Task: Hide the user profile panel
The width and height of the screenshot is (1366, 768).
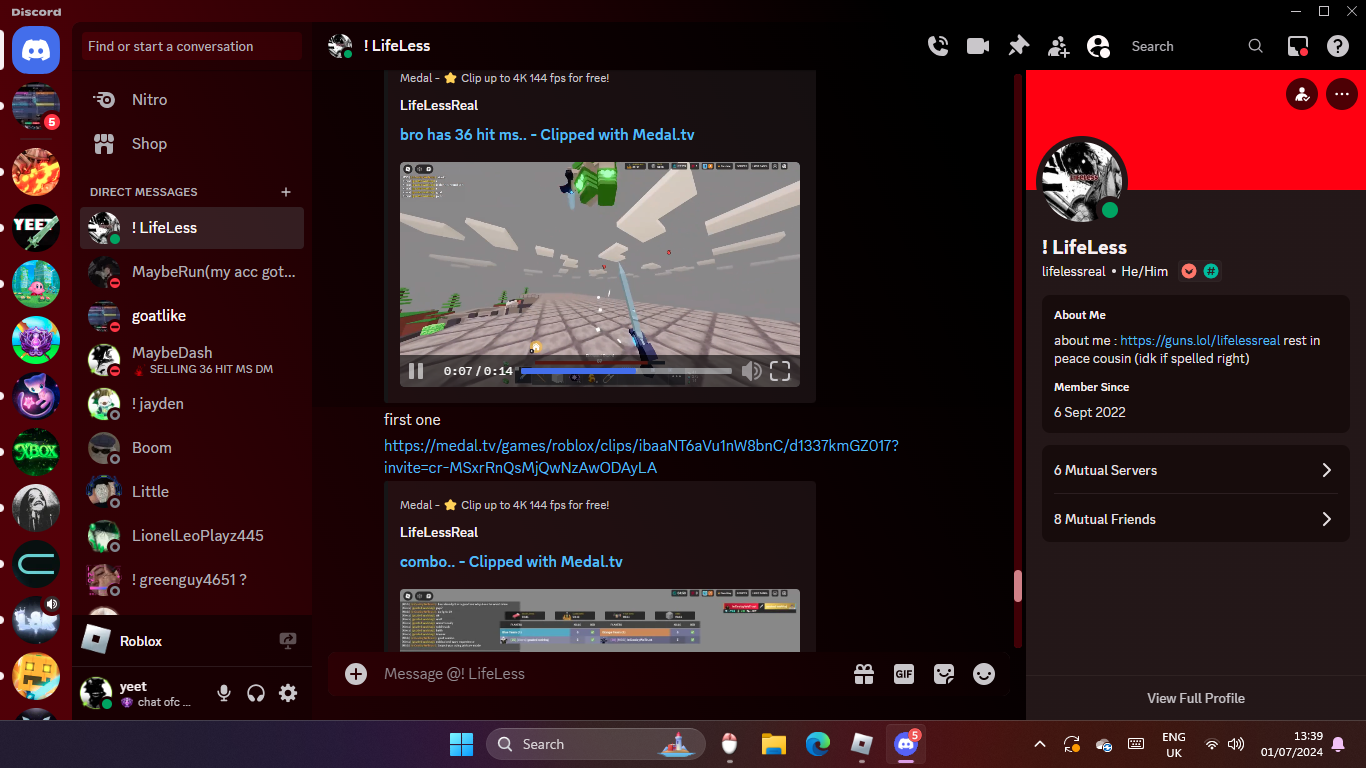Action: pos(1098,46)
